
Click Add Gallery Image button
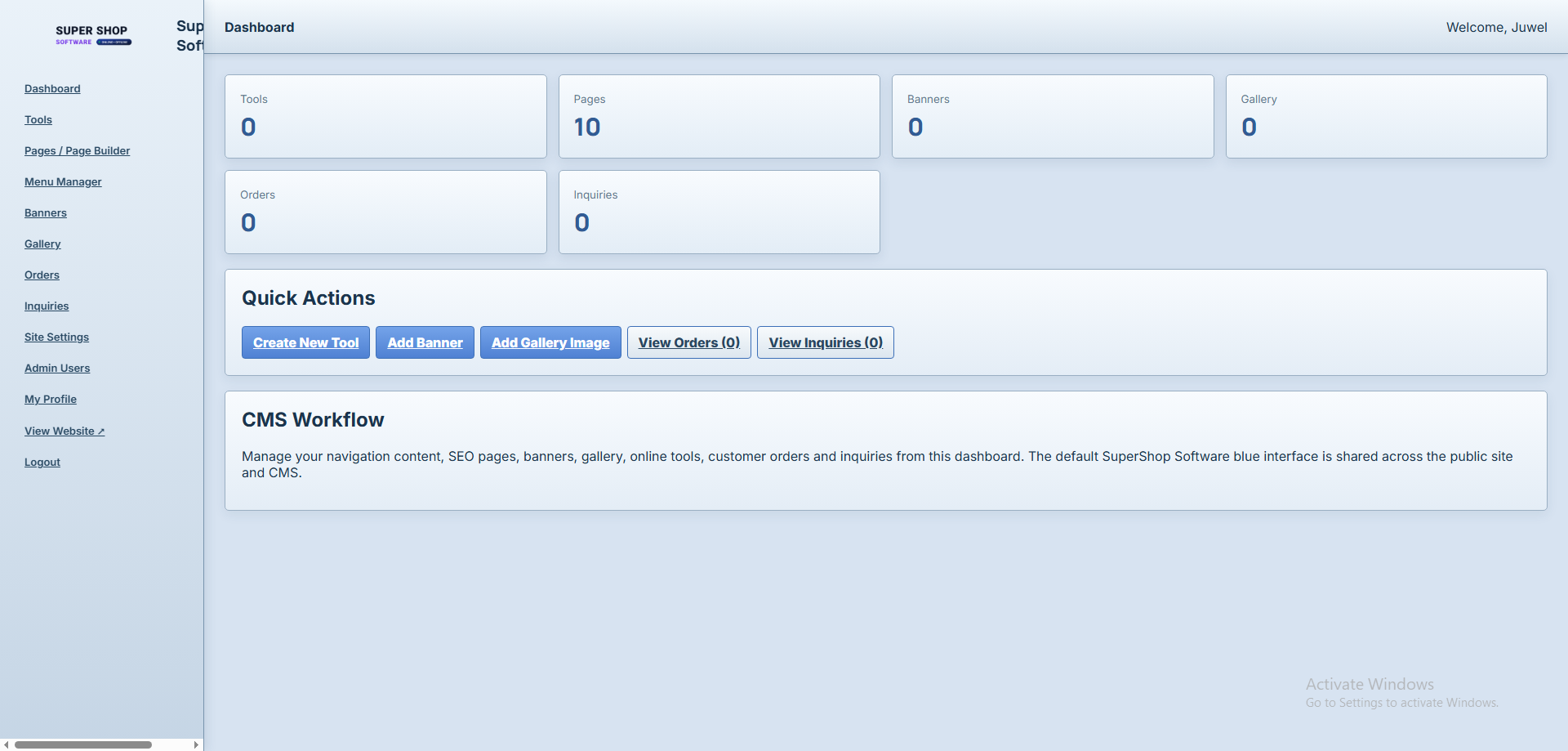pos(550,342)
